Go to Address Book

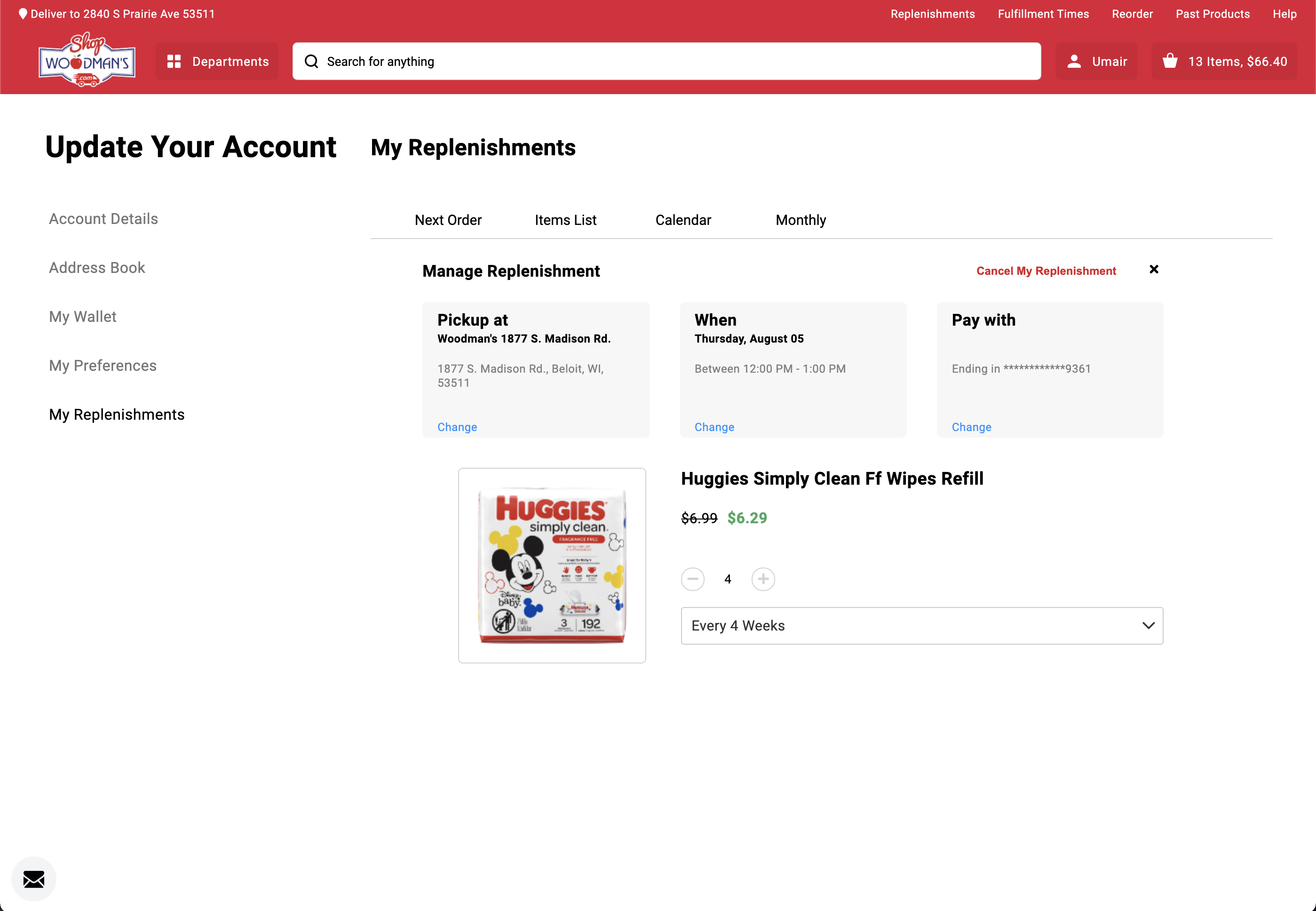97,268
